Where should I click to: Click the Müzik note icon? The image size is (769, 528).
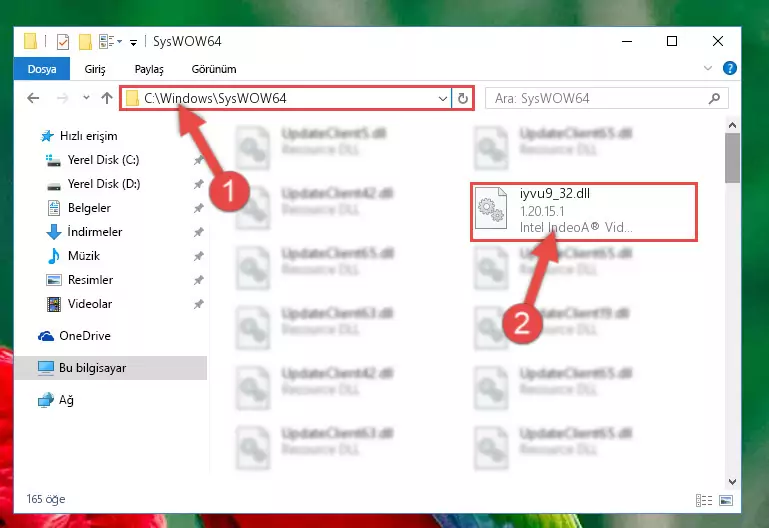[x=53, y=256]
